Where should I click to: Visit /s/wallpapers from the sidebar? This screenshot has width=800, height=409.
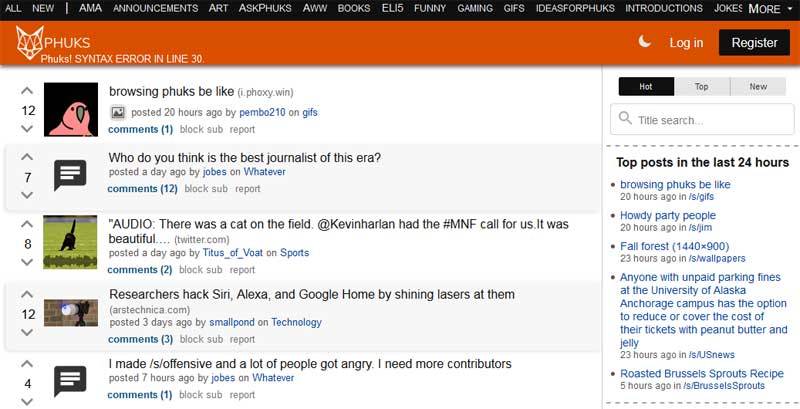click(717, 259)
